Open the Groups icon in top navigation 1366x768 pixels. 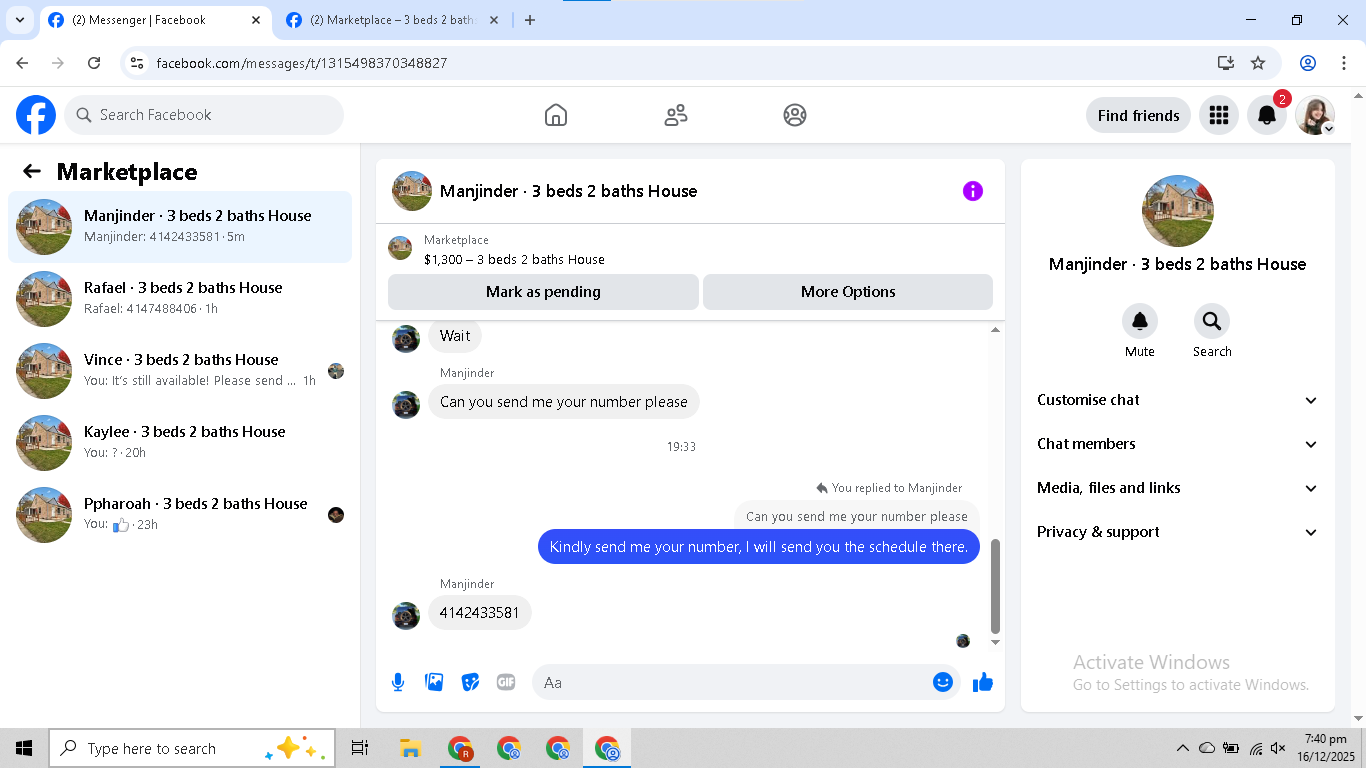click(x=795, y=115)
